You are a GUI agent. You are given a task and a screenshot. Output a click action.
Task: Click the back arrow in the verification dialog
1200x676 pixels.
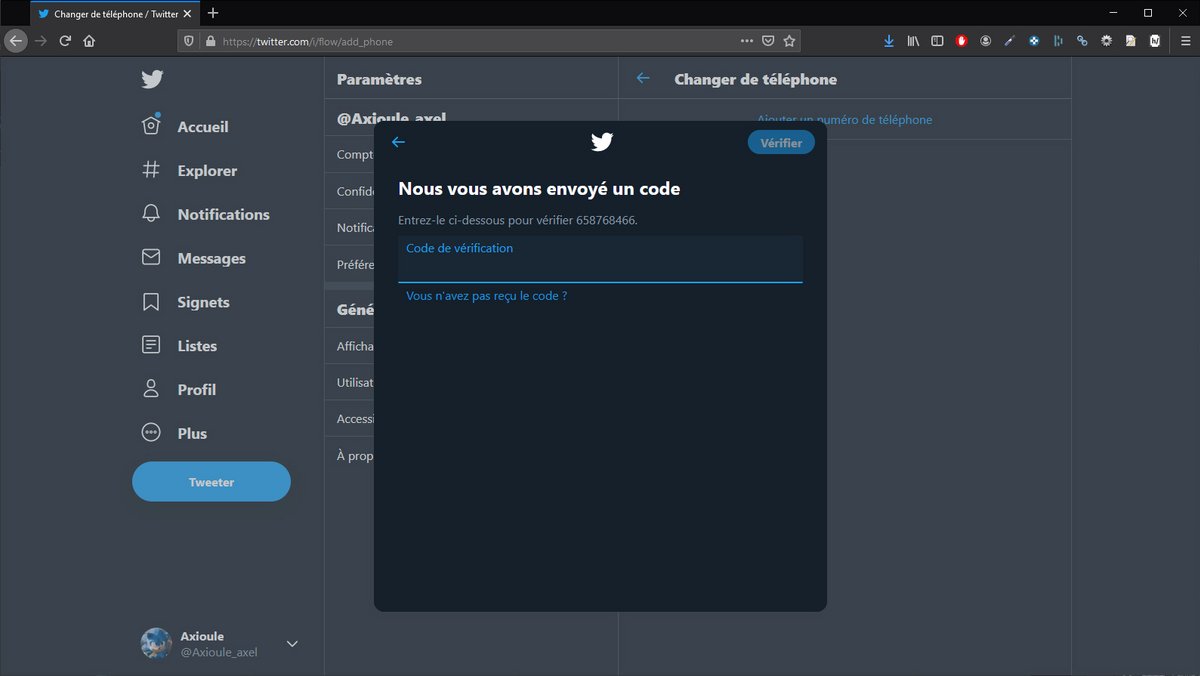tap(398, 142)
